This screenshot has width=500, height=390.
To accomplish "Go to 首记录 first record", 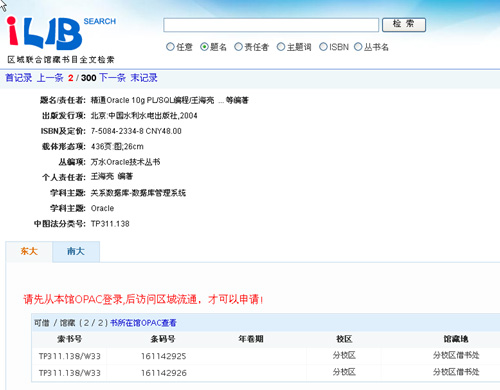I will [19, 78].
